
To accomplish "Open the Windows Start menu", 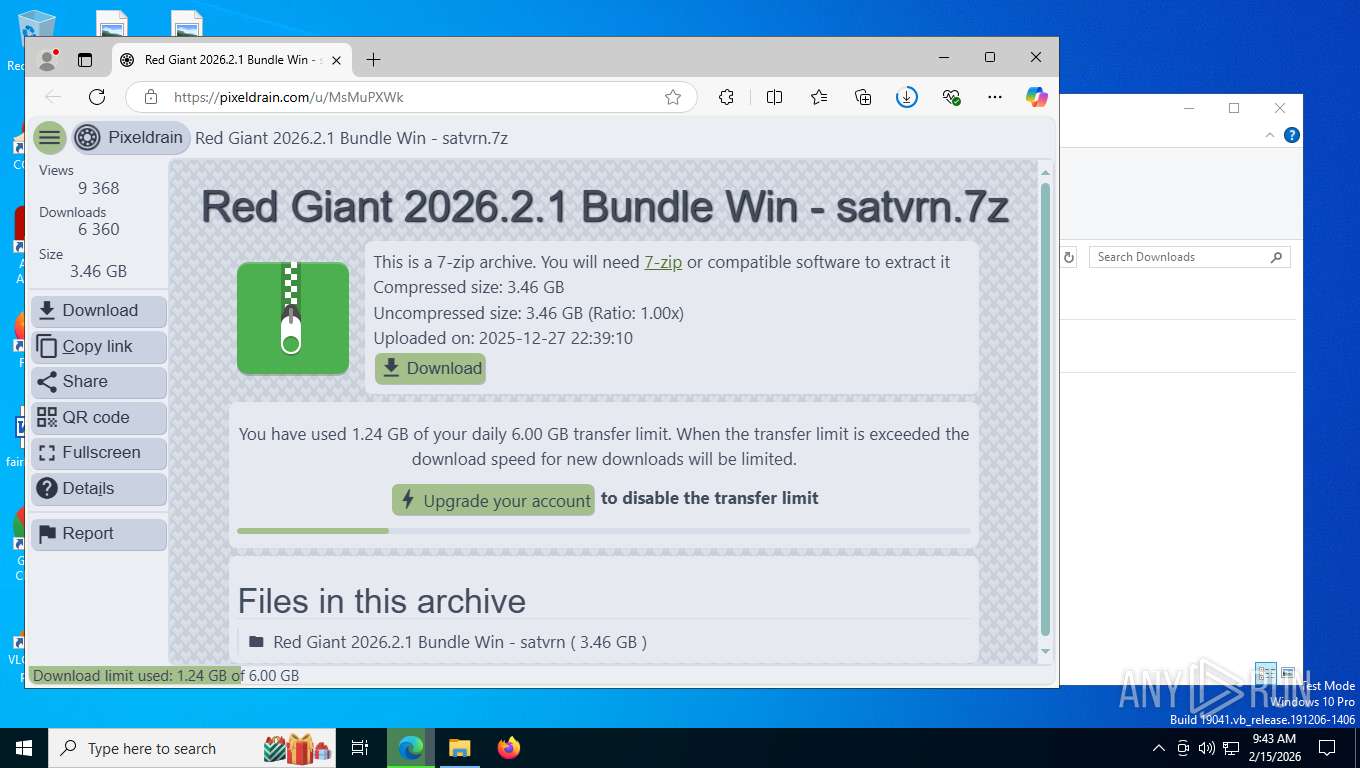I will coord(23,748).
